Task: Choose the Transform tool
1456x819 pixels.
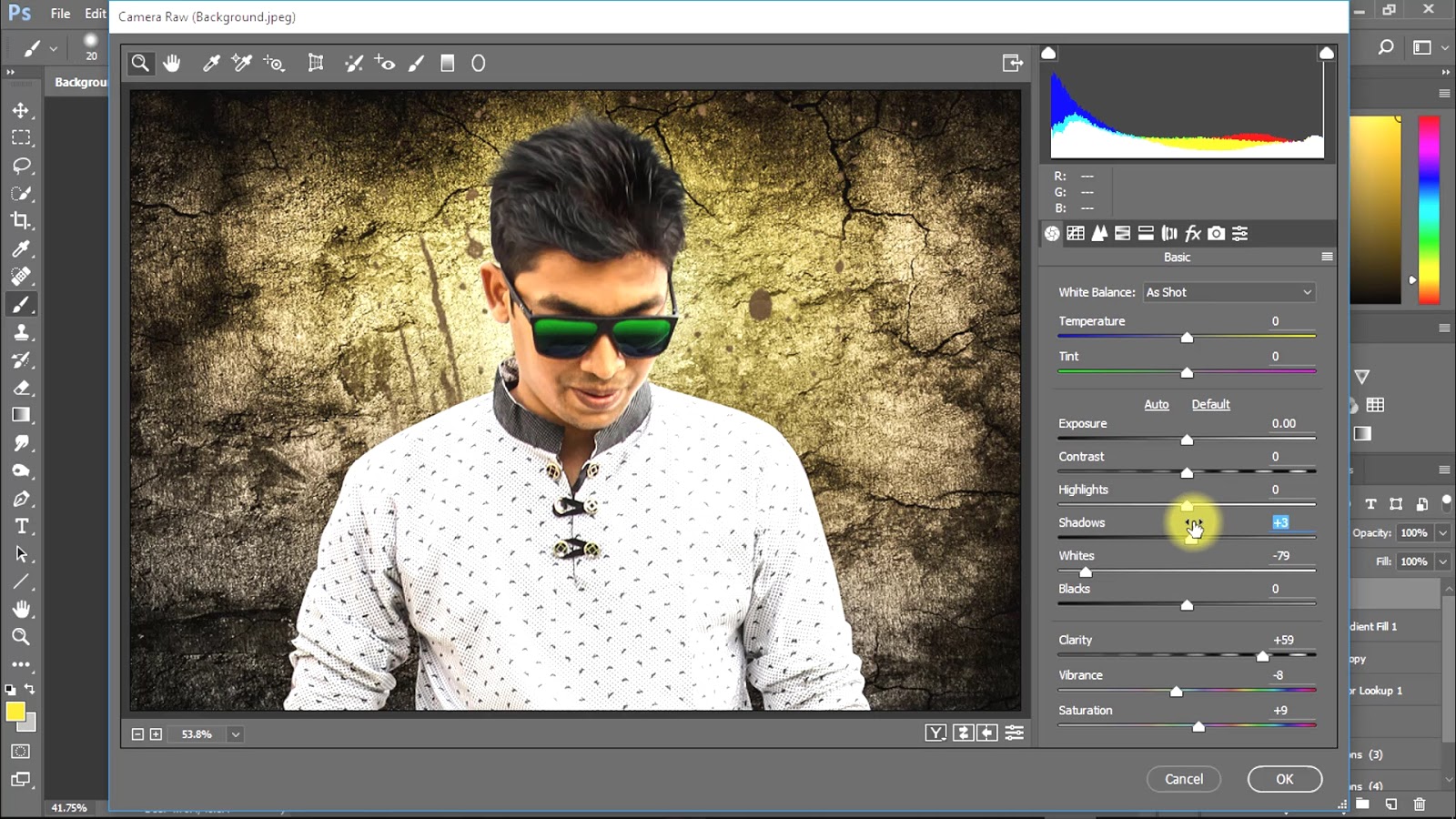Action: click(316, 63)
